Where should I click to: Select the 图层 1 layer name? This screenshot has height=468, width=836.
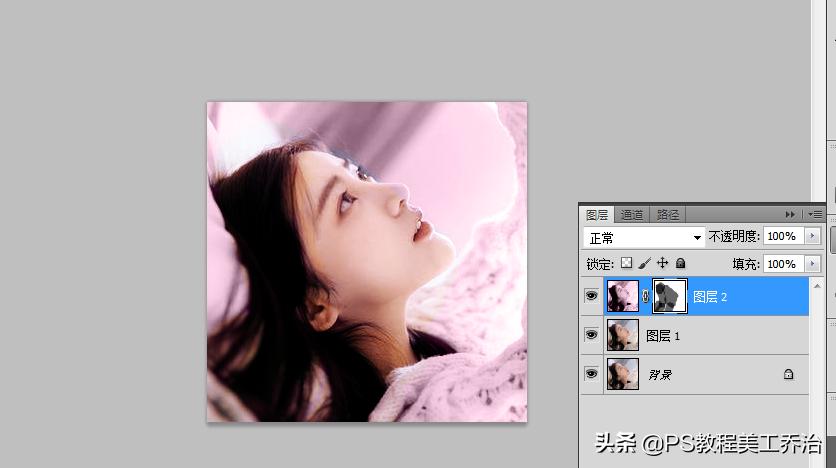[663, 336]
